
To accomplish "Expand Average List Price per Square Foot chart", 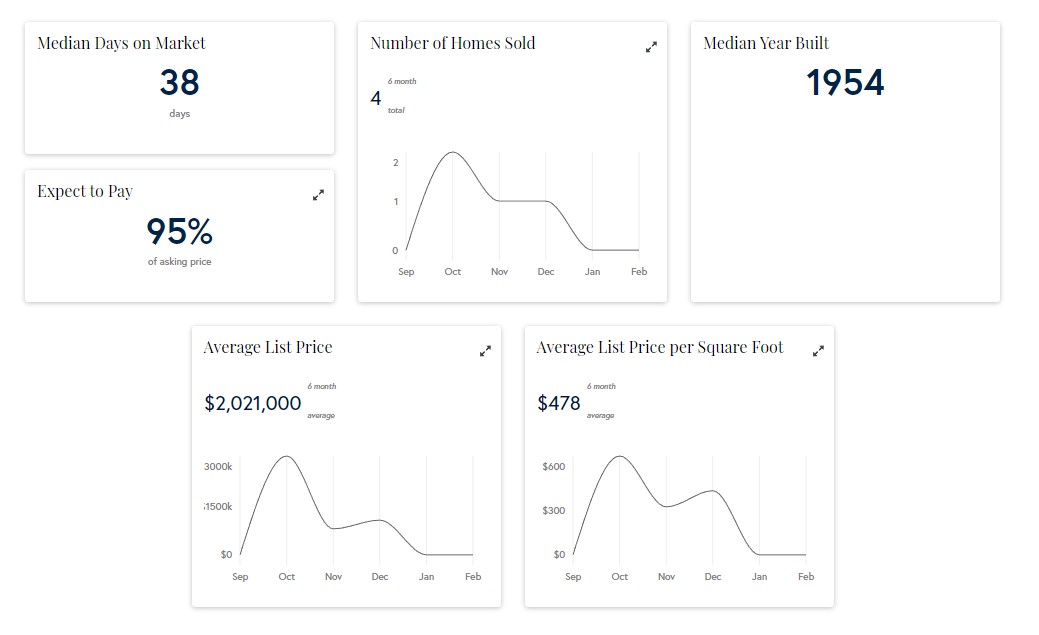I will click(818, 351).
